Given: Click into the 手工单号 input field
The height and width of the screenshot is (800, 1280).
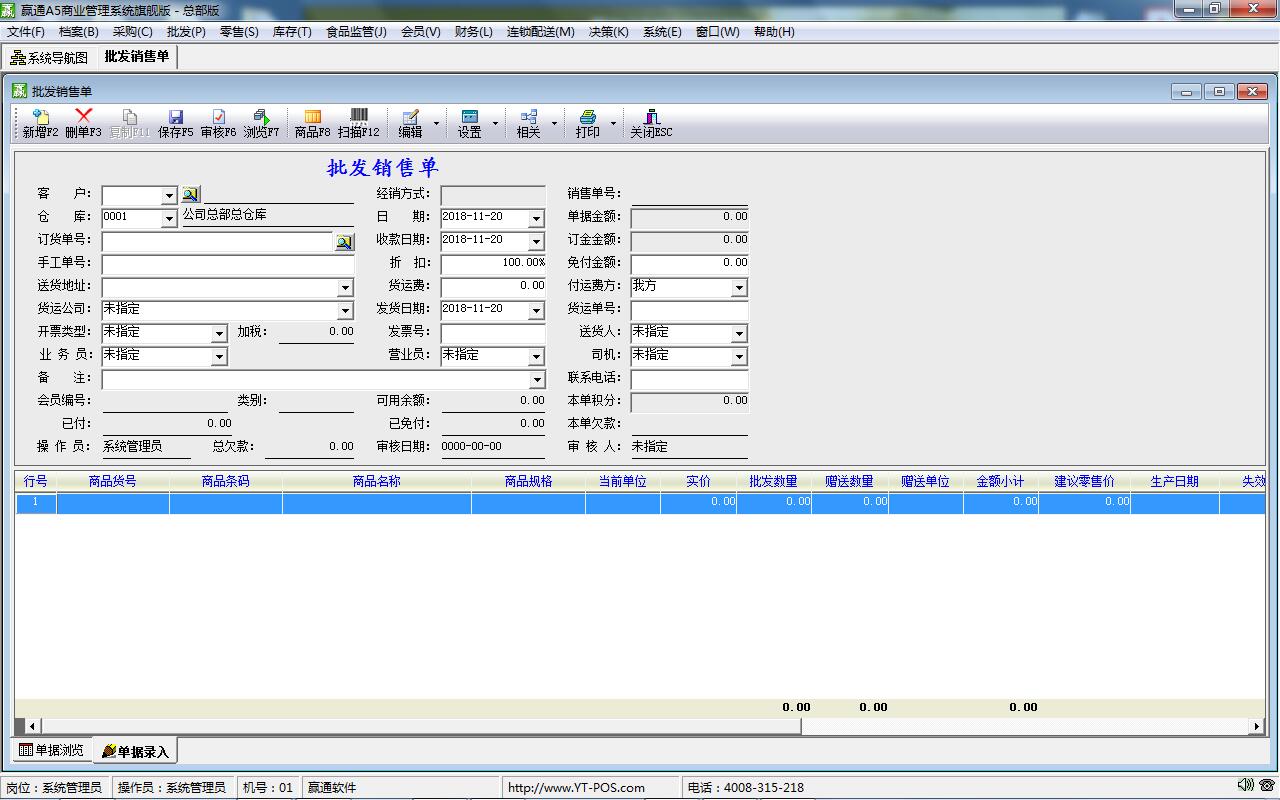Looking at the screenshot, I should [227, 264].
